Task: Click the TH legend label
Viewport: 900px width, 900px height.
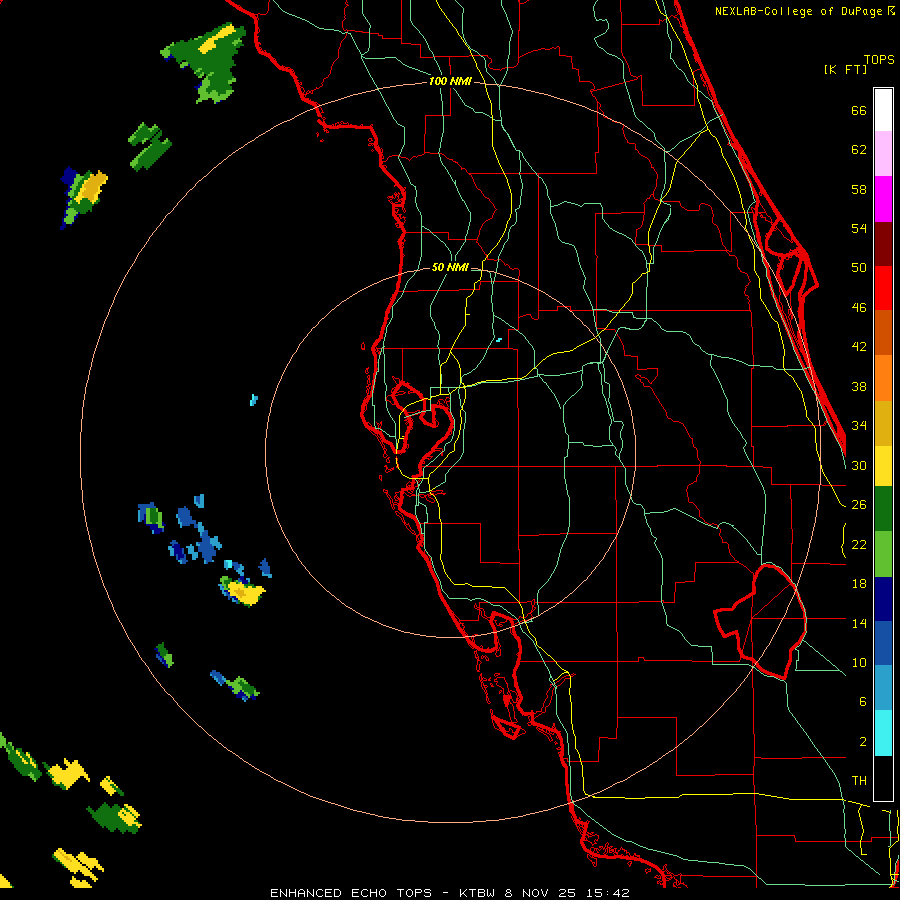Action: (859, 781)
